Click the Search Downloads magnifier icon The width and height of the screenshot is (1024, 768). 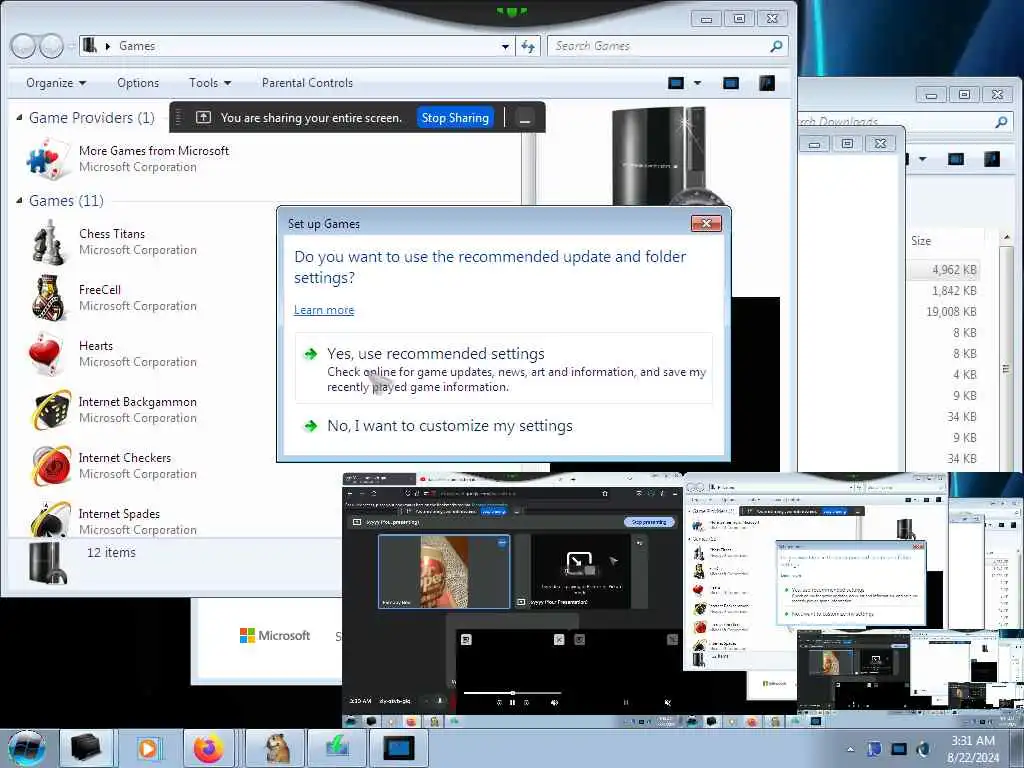(1000, 121)
